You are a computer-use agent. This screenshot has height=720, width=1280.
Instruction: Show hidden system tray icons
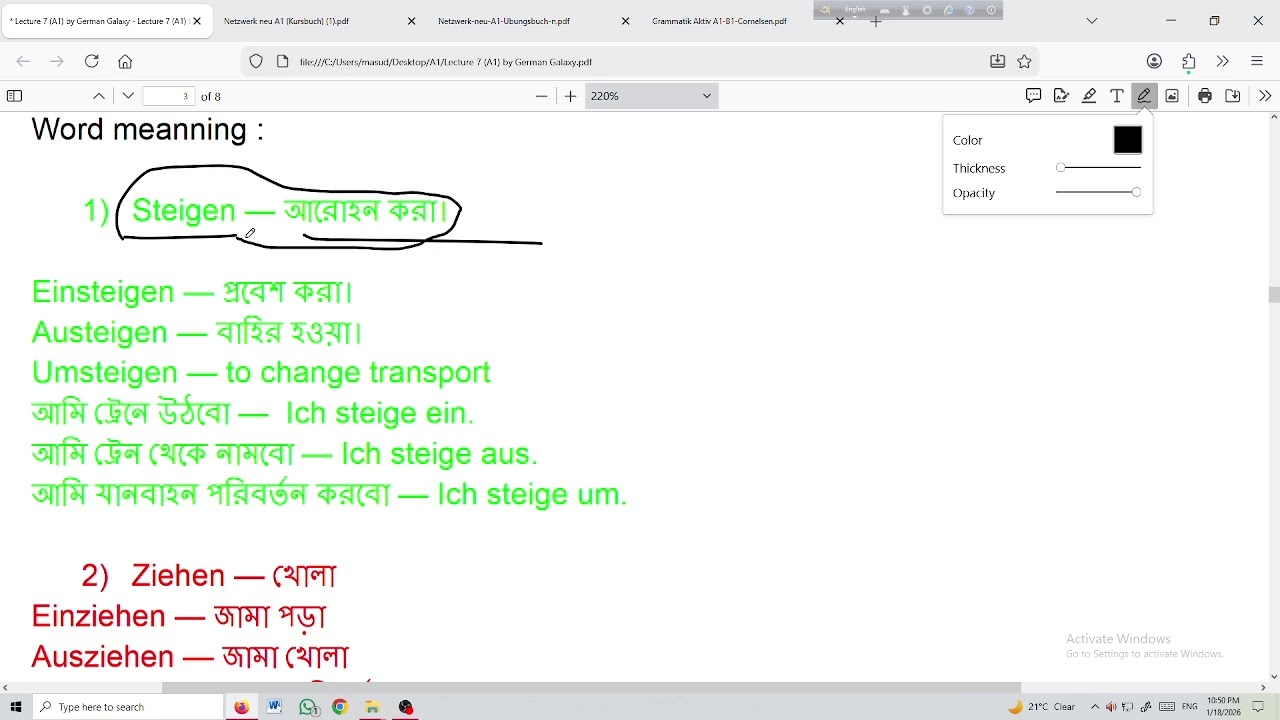1095,707
